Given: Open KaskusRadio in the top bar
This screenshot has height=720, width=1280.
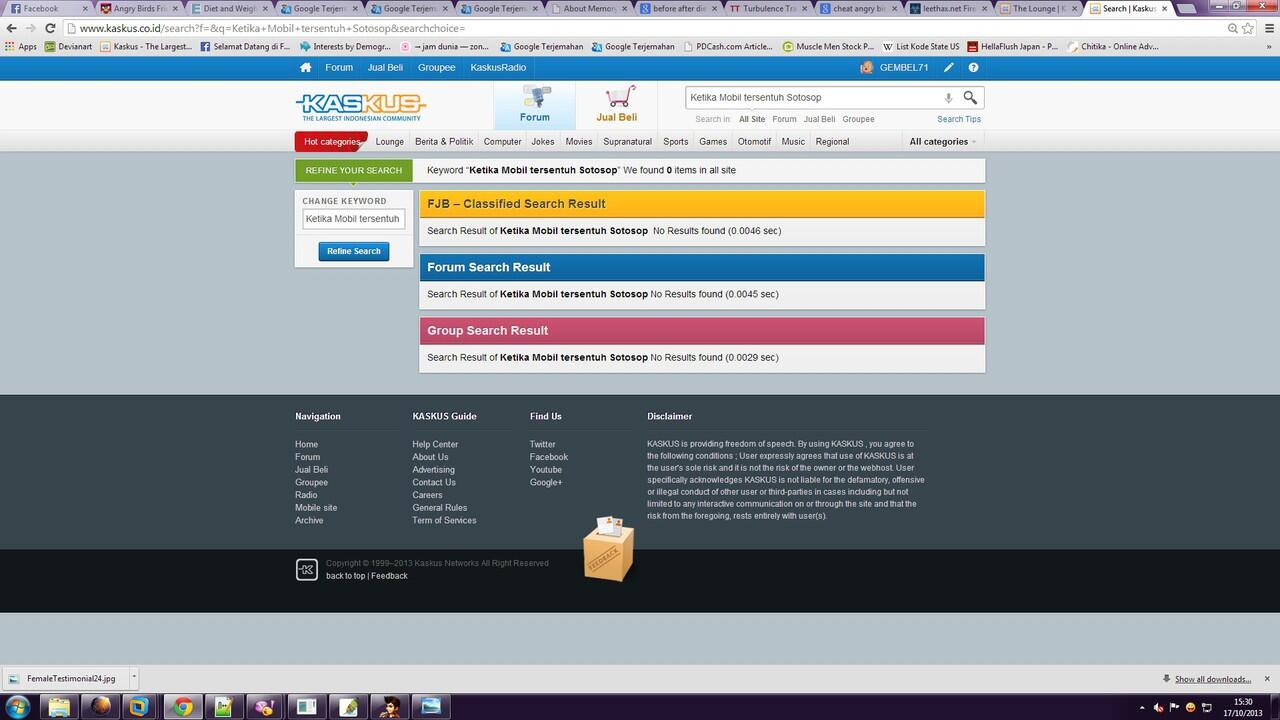Looking at the screenshot, I should (x=498, y=67).
